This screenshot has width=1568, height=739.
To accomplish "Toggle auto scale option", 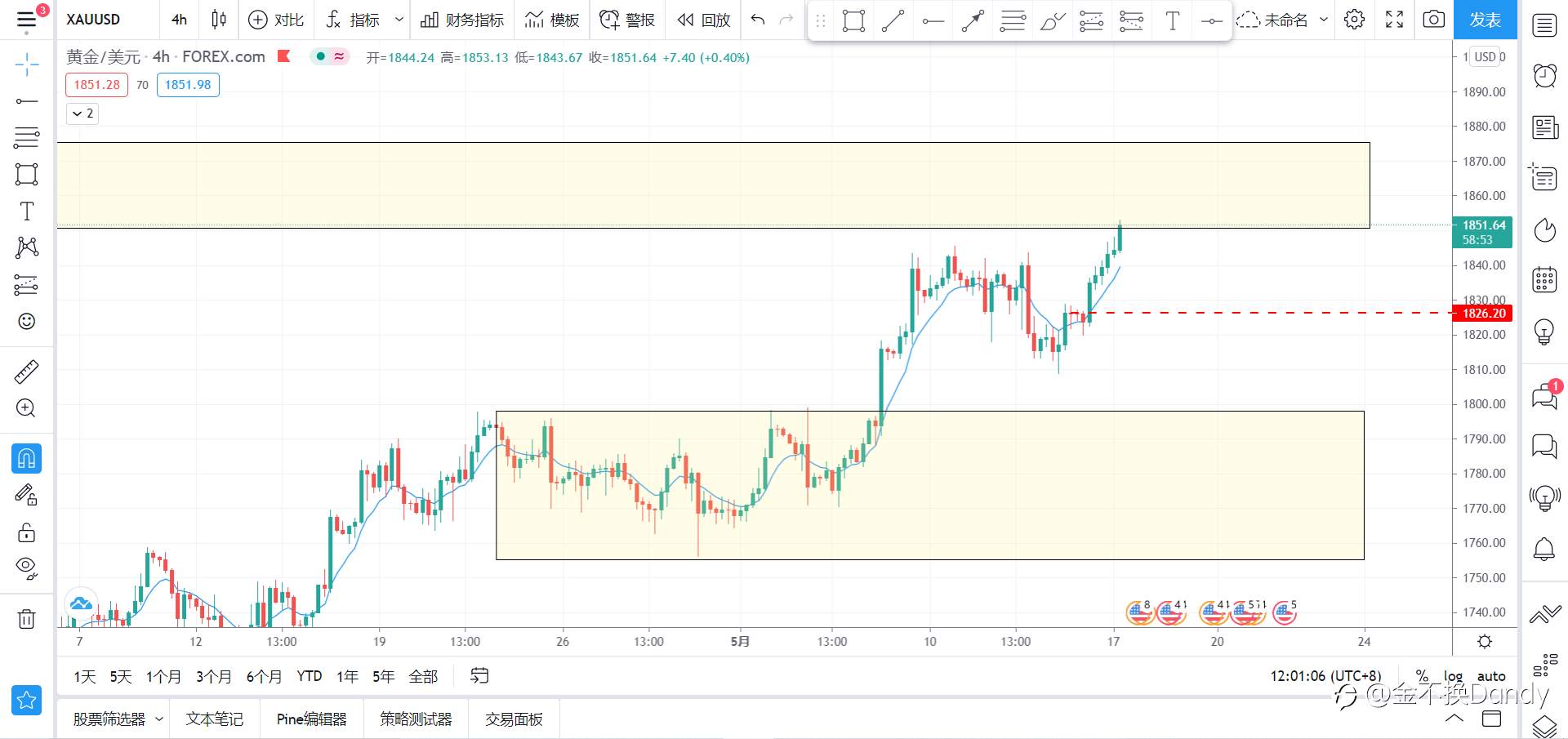I will [x=1491, y=676].
